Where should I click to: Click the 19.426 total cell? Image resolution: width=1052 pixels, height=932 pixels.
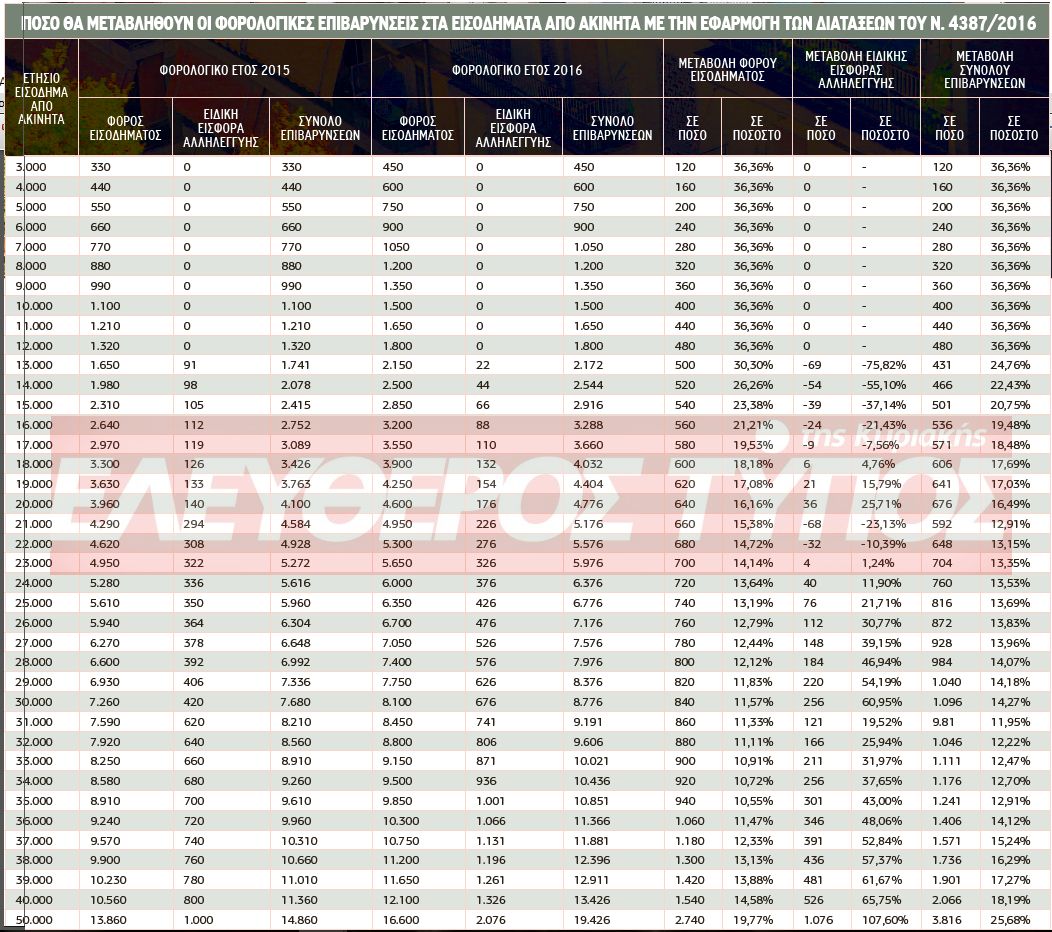pyautogui.click(x=590, y=920)
